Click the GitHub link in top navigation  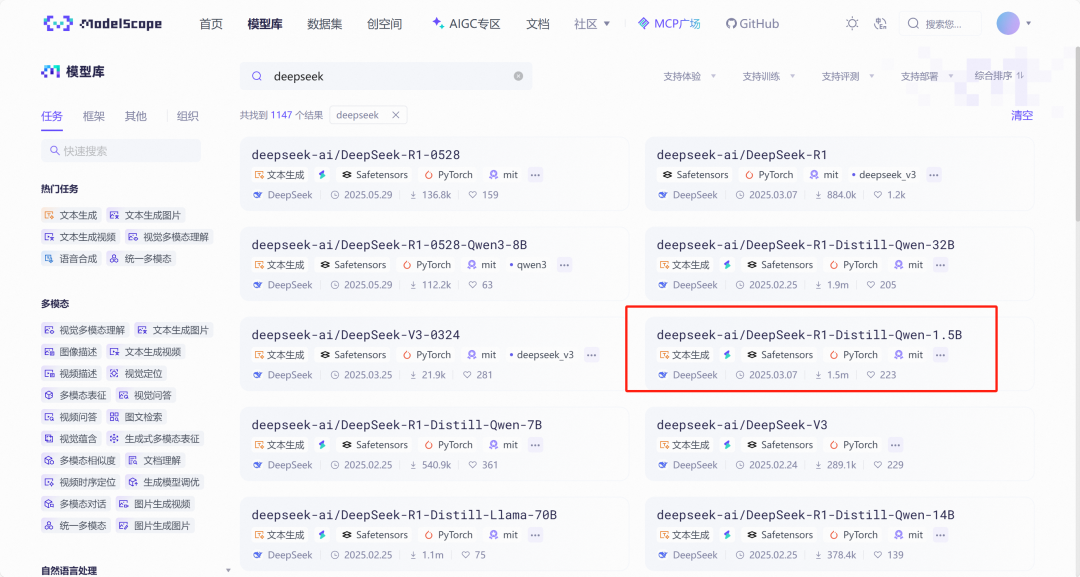coord(752,23)
